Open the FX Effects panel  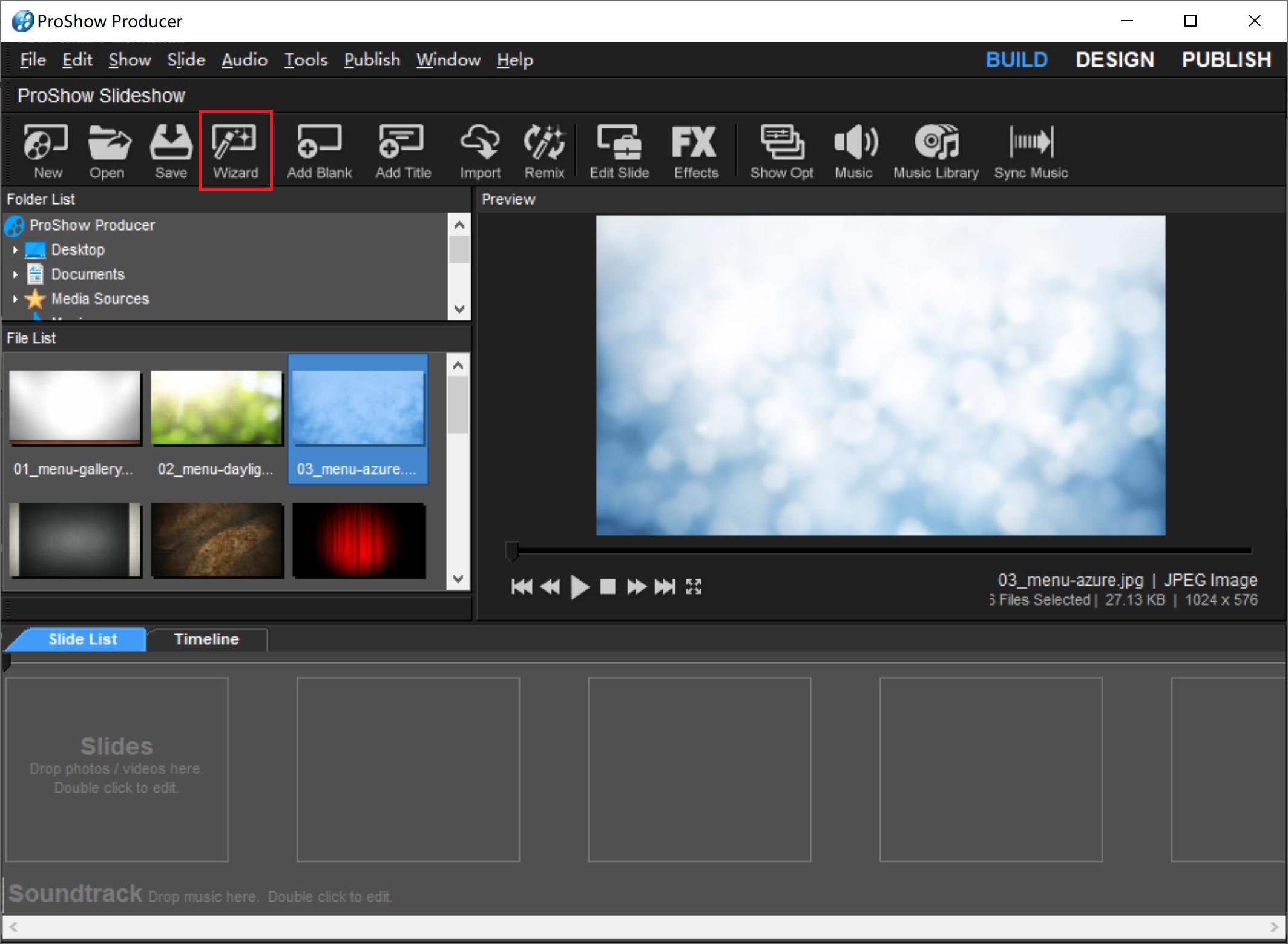coord(695,150)
